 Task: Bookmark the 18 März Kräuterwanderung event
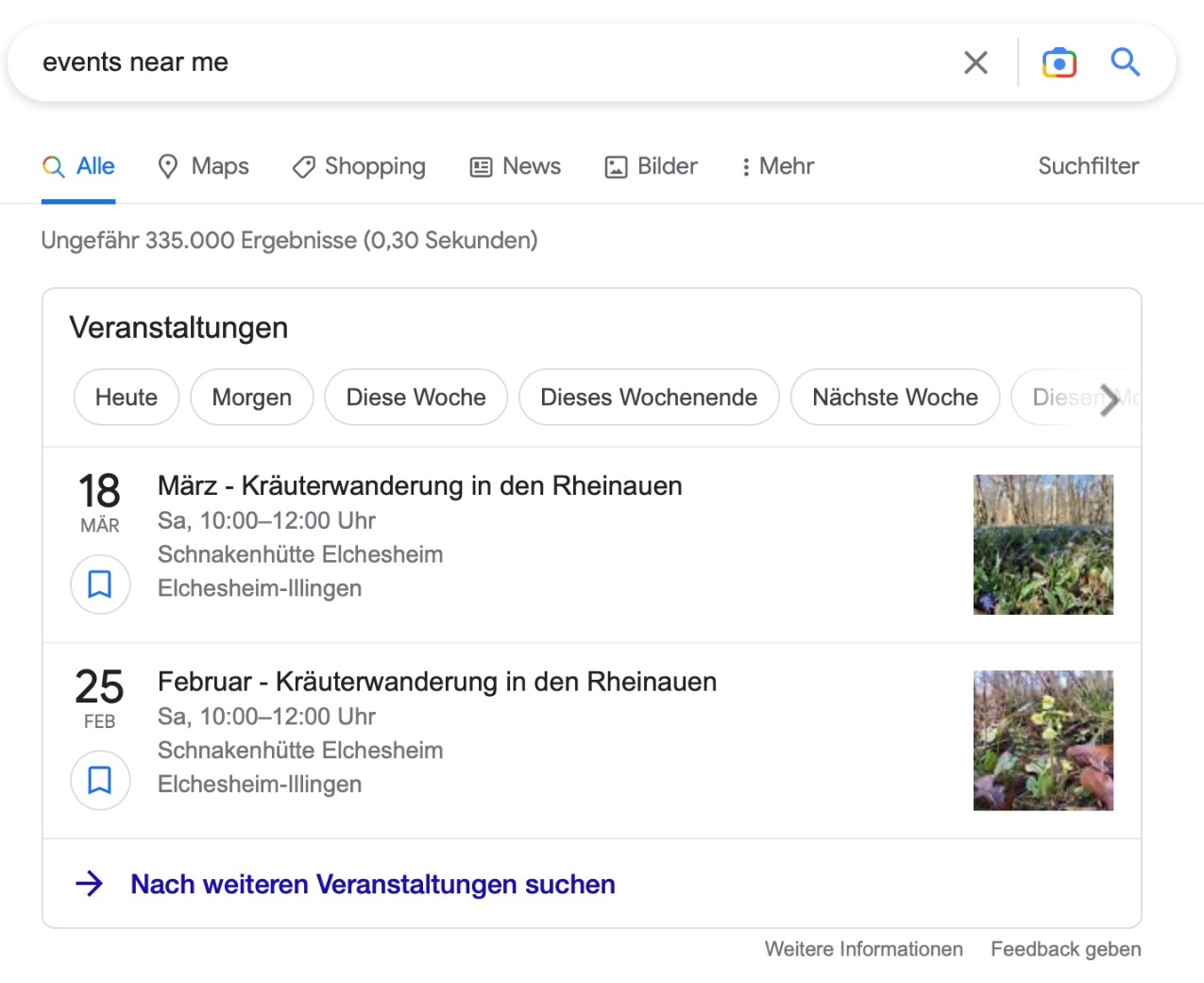point(100,585)
